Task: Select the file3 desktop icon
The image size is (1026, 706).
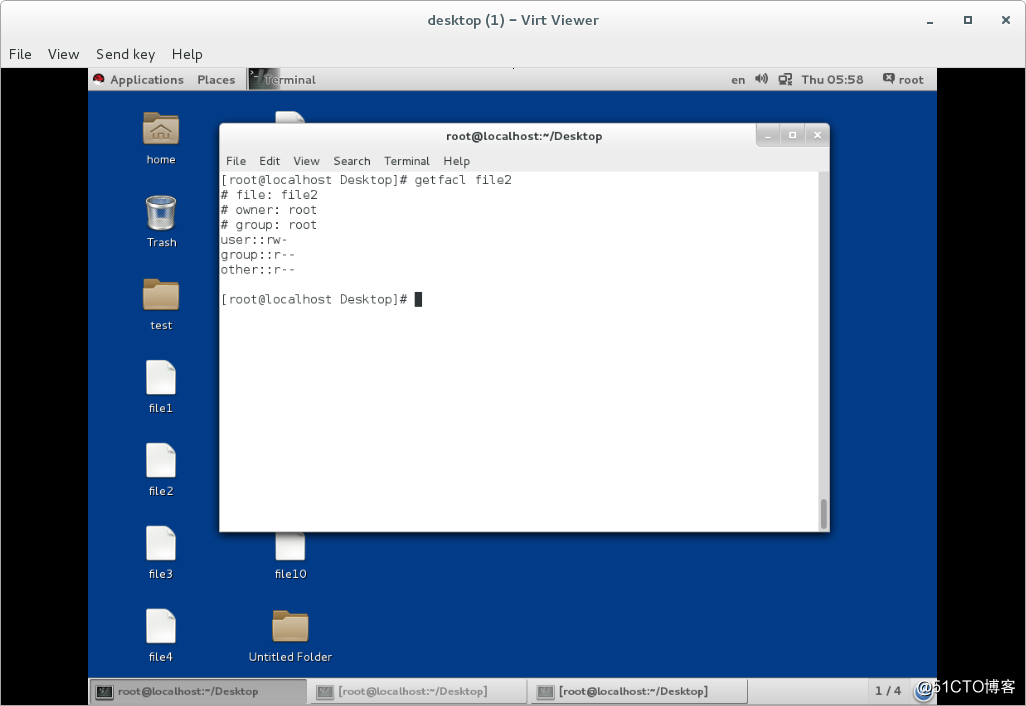Action: point(160,543)
